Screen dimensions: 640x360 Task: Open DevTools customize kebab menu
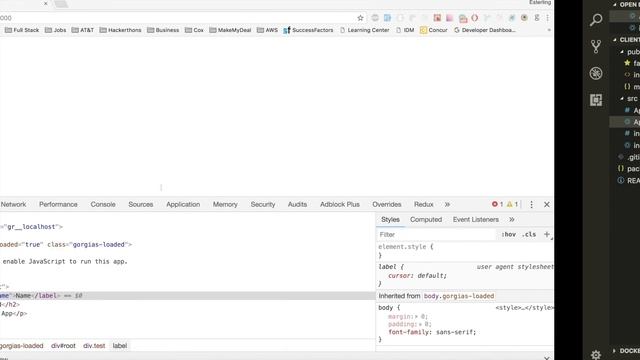tap(531, 204)
